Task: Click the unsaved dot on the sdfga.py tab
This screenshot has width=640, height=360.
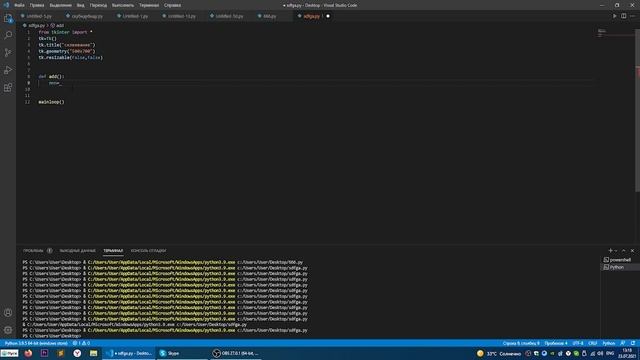Action: click(x=328, y=16)
